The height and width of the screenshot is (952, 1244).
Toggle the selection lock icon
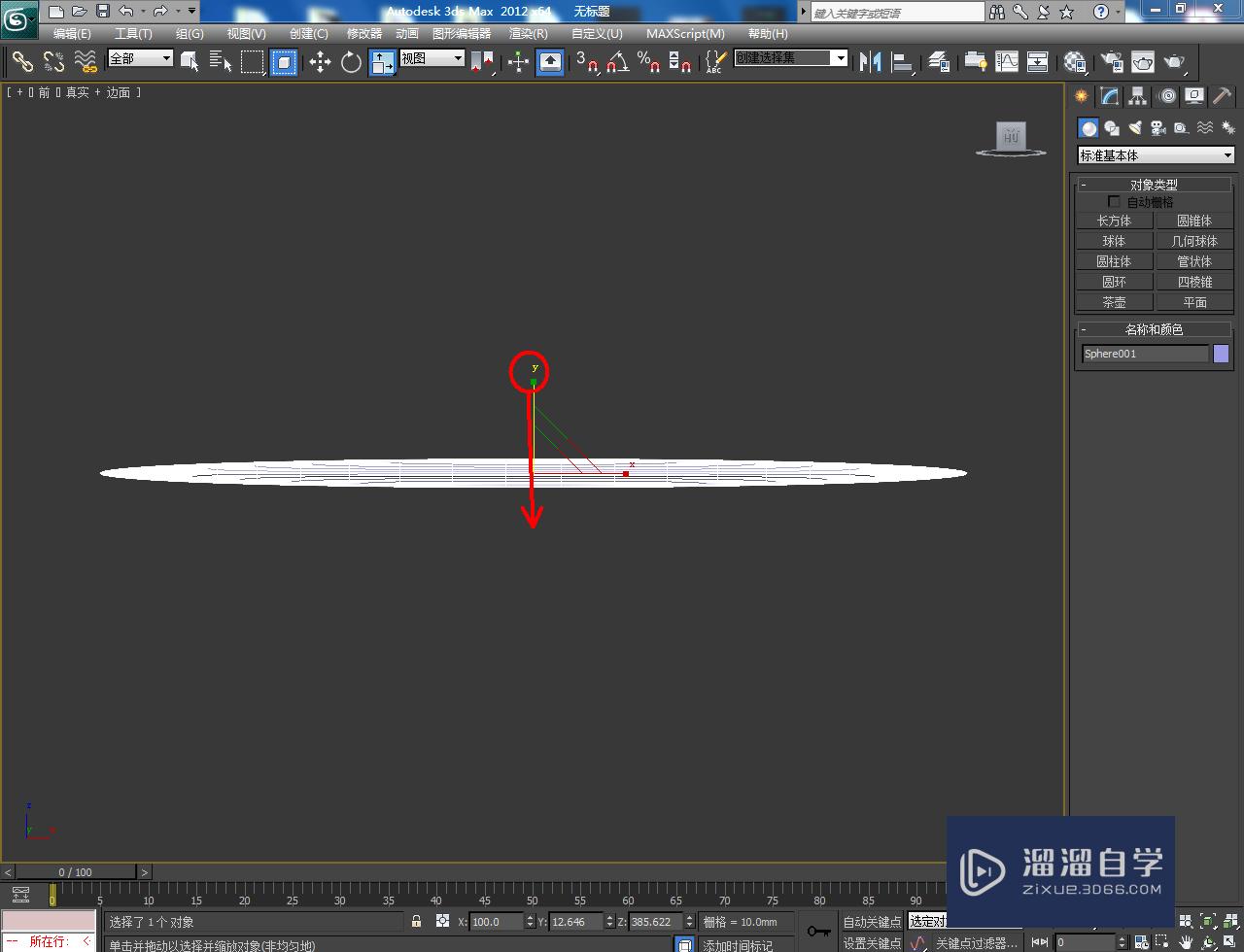(416, 922)
